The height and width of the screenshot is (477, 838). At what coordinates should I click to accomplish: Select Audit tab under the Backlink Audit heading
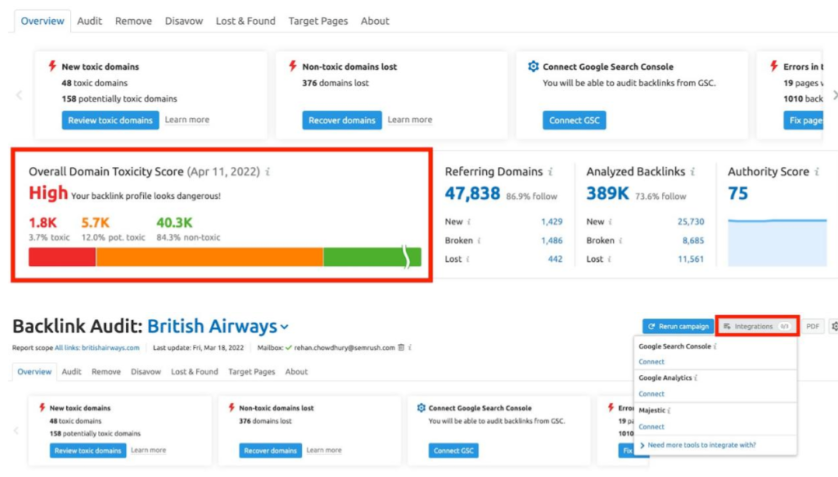coord(71,371)
